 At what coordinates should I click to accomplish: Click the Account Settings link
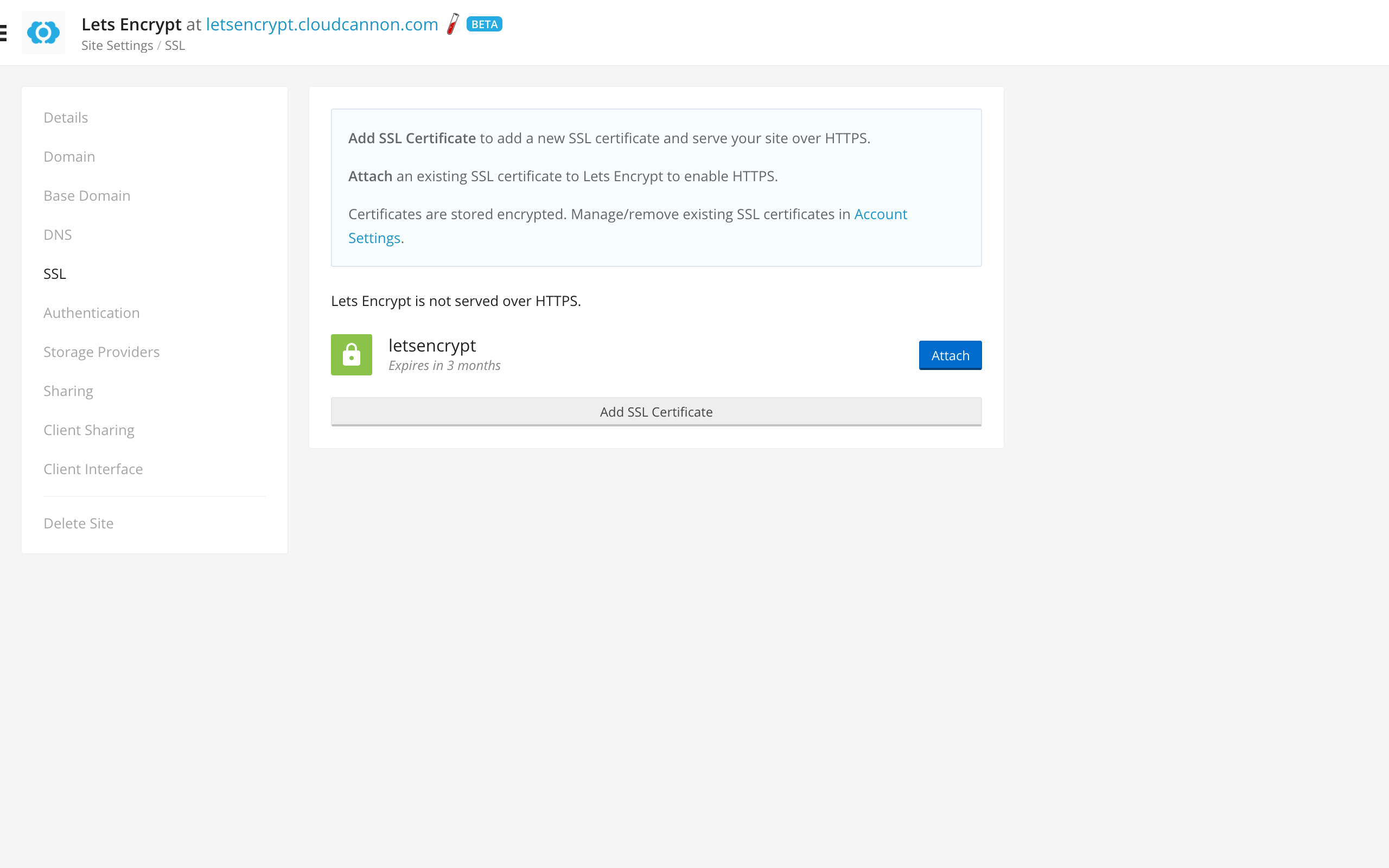click(x=627, y=225)
